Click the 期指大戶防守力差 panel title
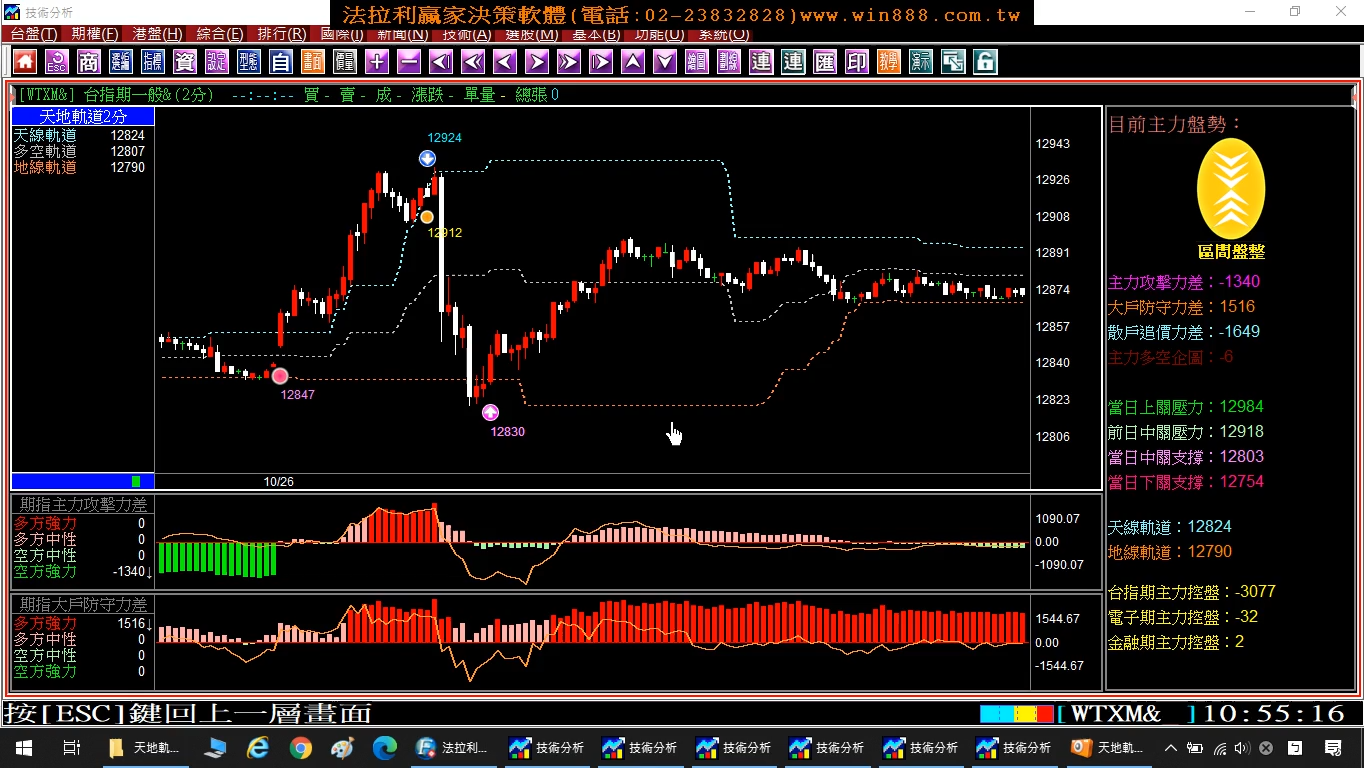The width and height of the screenshot is (1364, 768). (83, 605)
